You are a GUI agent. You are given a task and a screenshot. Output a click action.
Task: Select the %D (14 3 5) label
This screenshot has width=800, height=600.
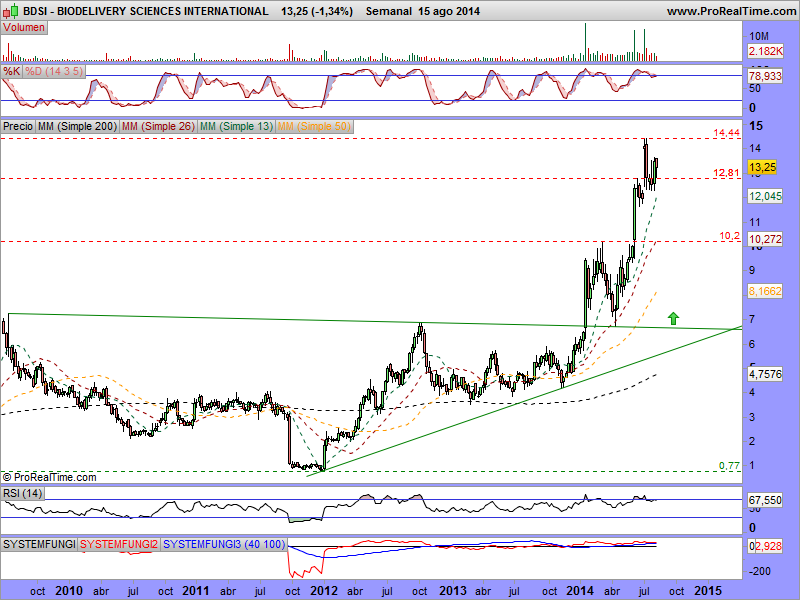(x=54, y=71)
